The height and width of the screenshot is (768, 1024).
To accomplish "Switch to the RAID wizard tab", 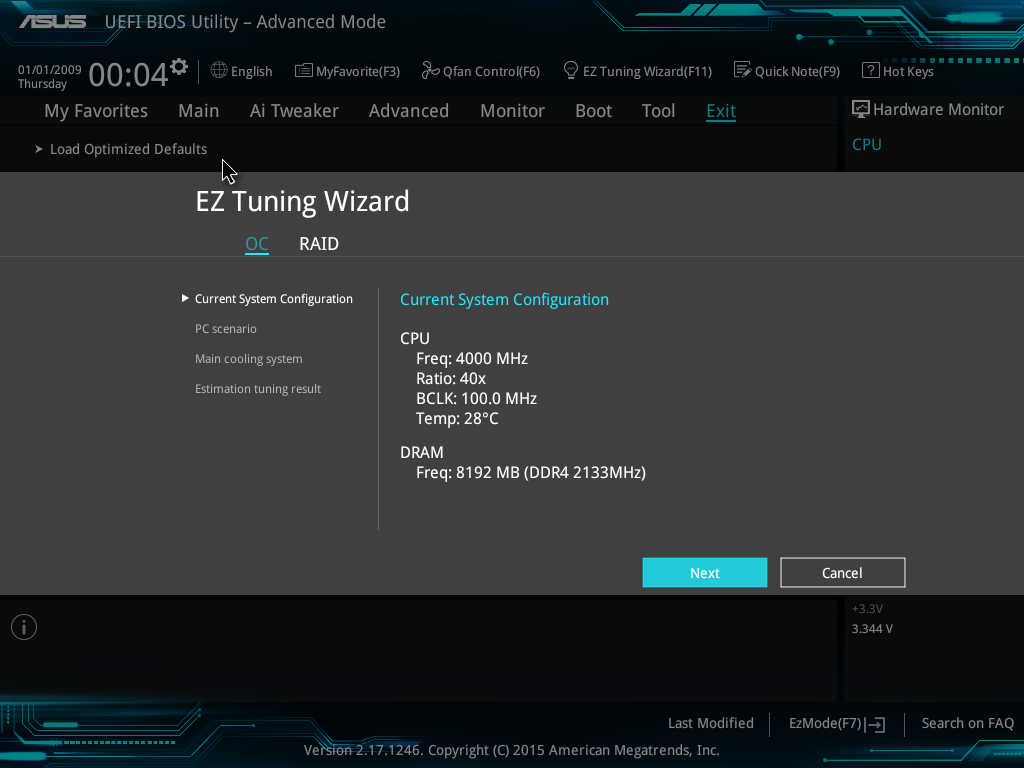I will pyautogui.click(x=319, y=244).
